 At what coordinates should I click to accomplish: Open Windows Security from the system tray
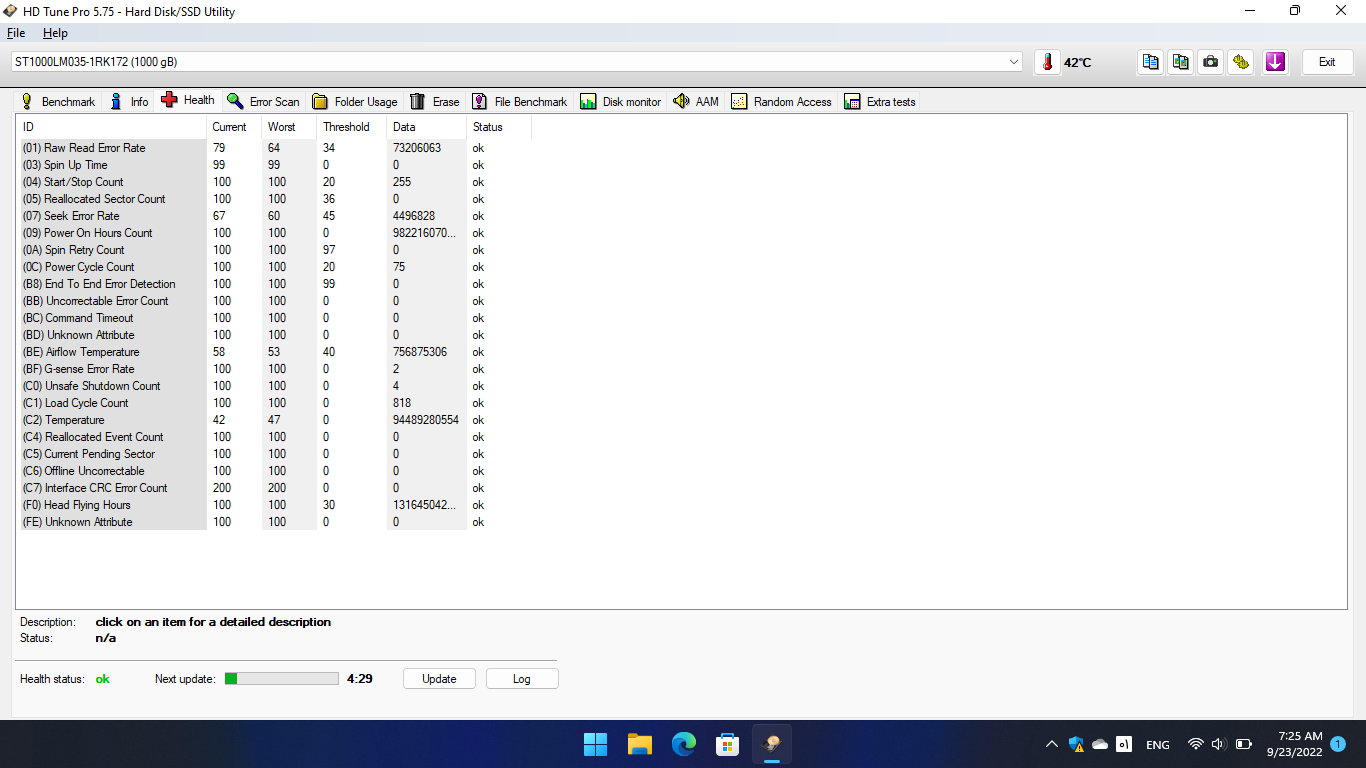[1076, 745]
